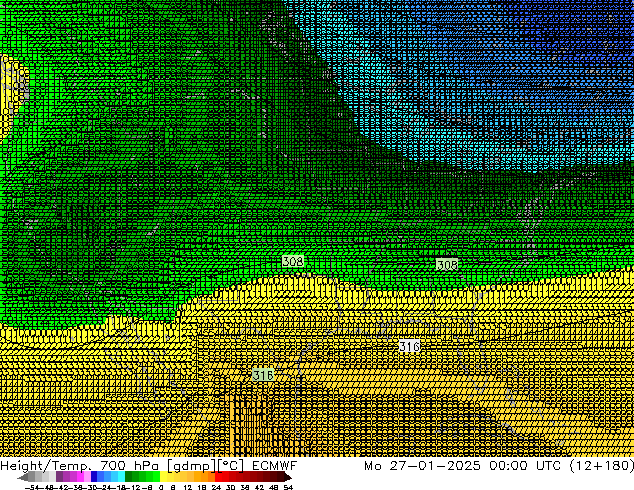Click the dark blue segment of the legend
The height and width of the screenshot is (490, 634).
coord(94,477)
